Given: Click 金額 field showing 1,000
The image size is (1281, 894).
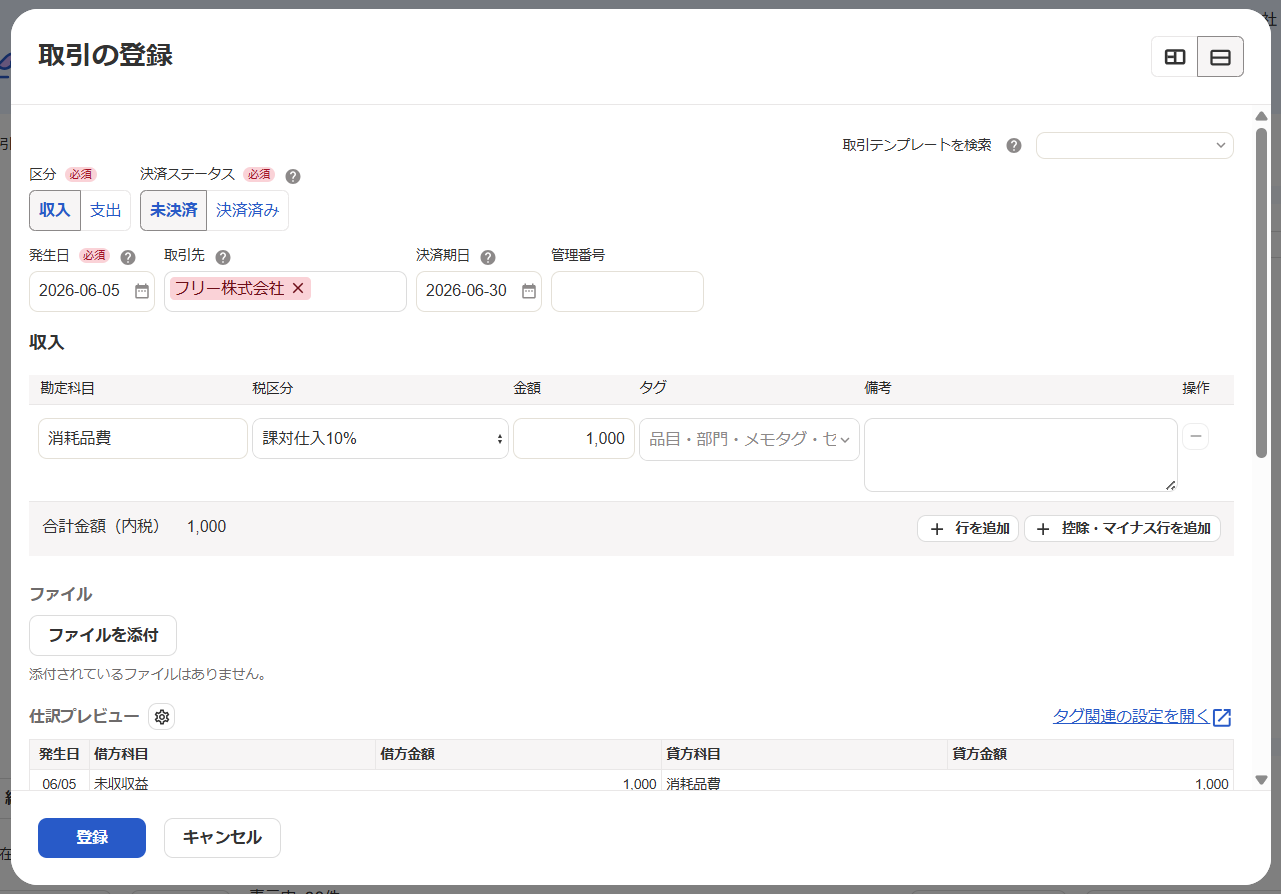Looking at the screenshot, I should click(x=574, y=438).
